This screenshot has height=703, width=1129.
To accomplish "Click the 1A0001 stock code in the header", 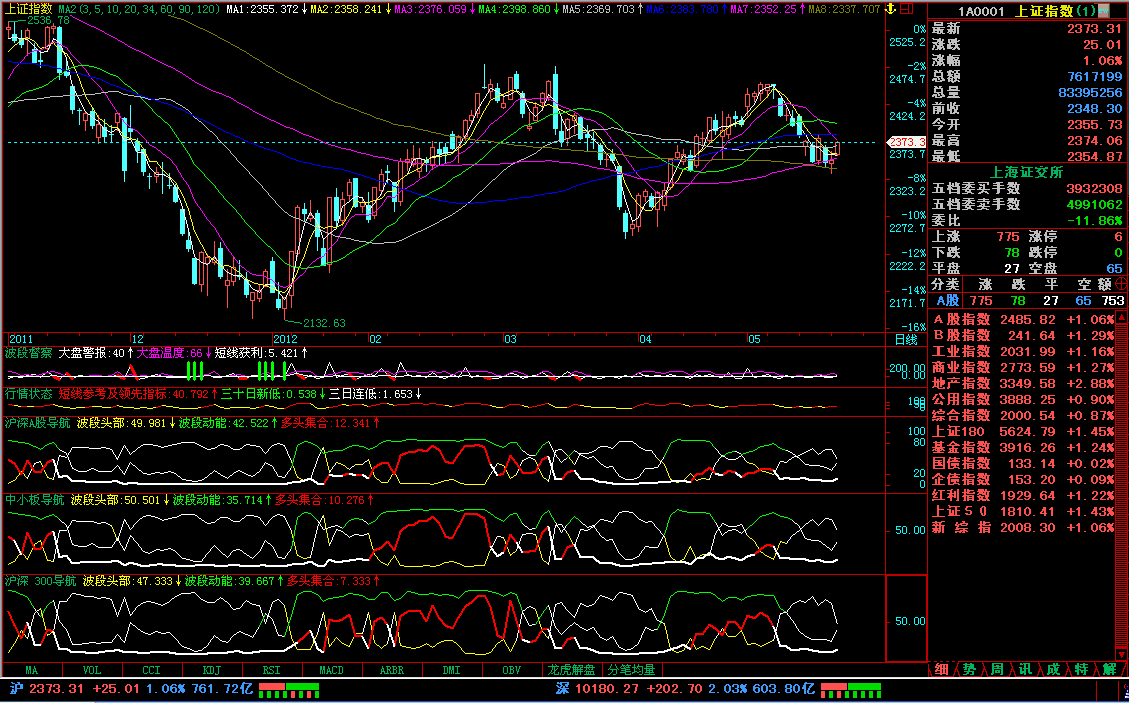I will pyautogui.click(x=981, y=12).
